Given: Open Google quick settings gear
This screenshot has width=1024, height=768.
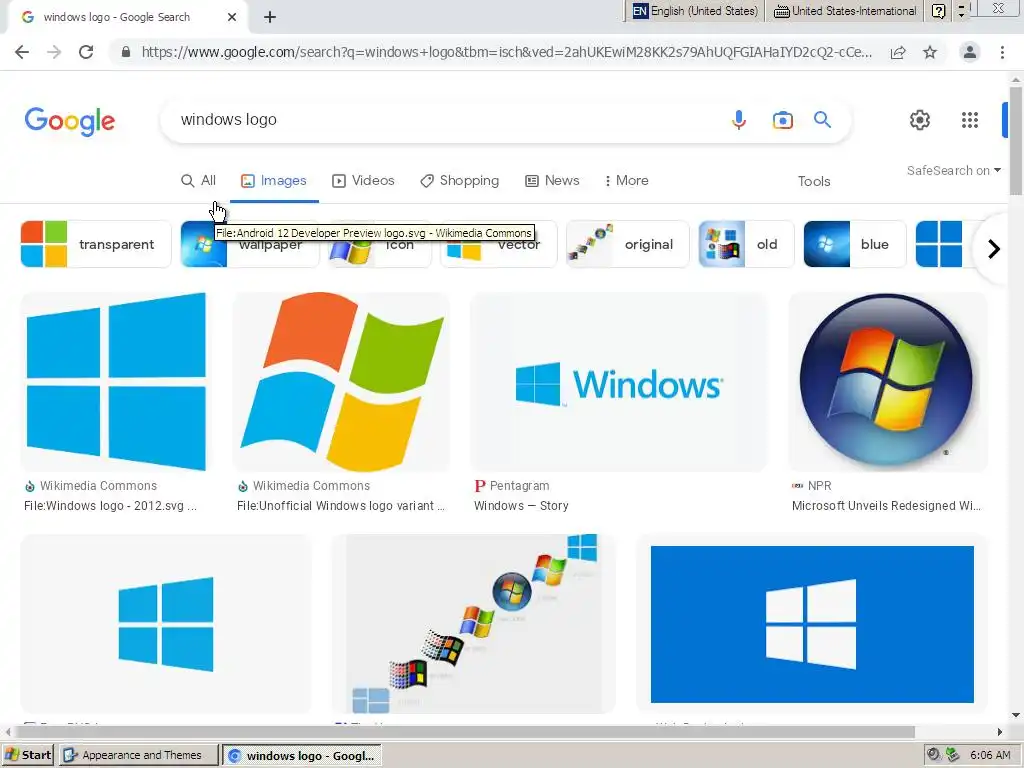Looking at the screenshot, I should click(x=920, y=120).
